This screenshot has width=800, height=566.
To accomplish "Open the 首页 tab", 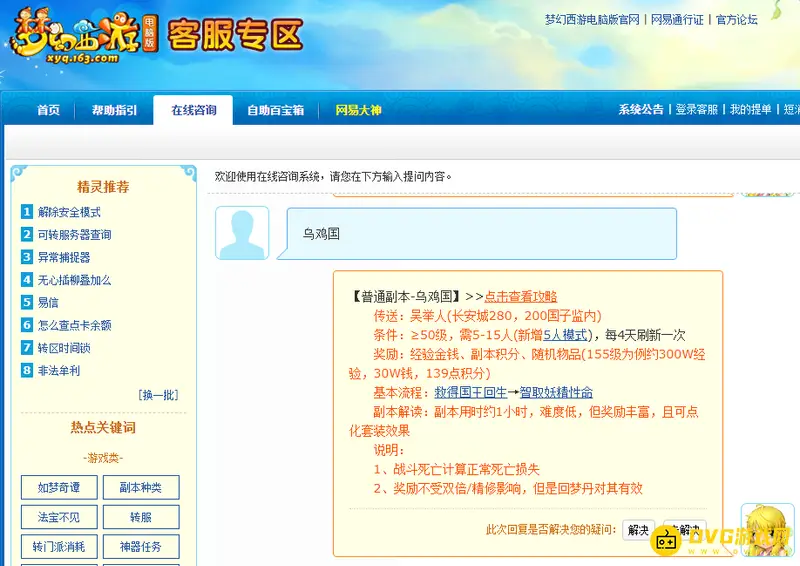I will [48, 110].
